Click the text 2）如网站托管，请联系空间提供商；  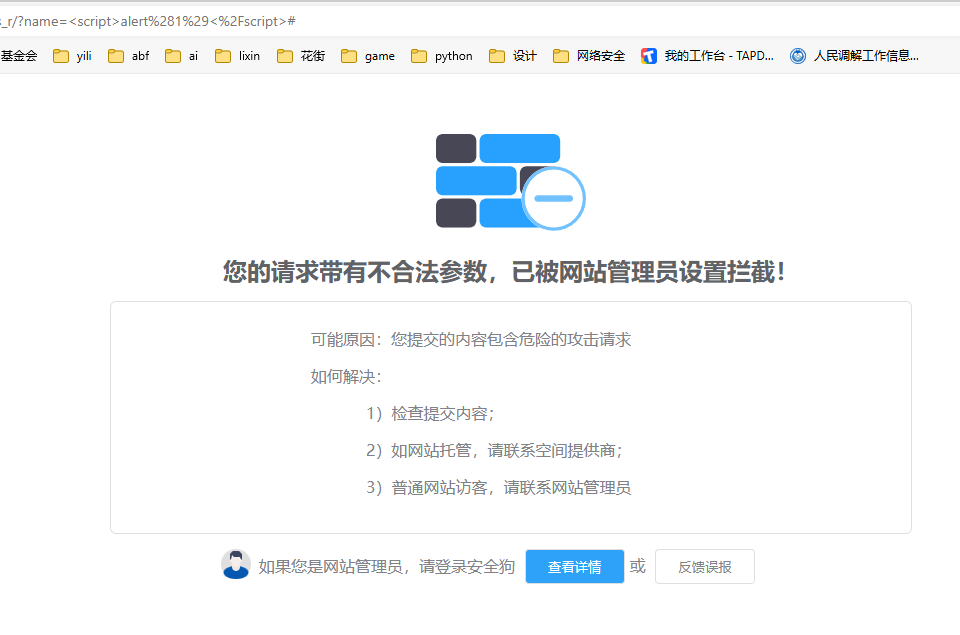click(x=494, y=451)
